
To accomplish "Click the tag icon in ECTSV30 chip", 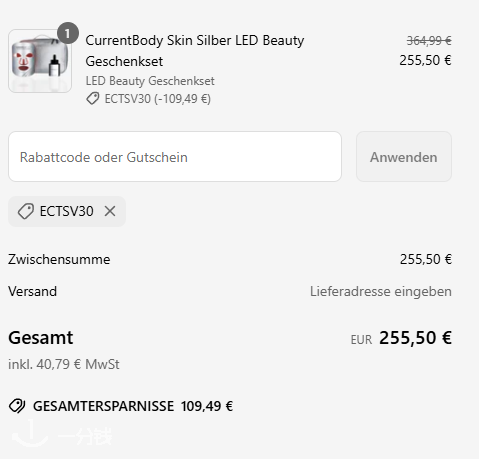I will coord(26,211).
